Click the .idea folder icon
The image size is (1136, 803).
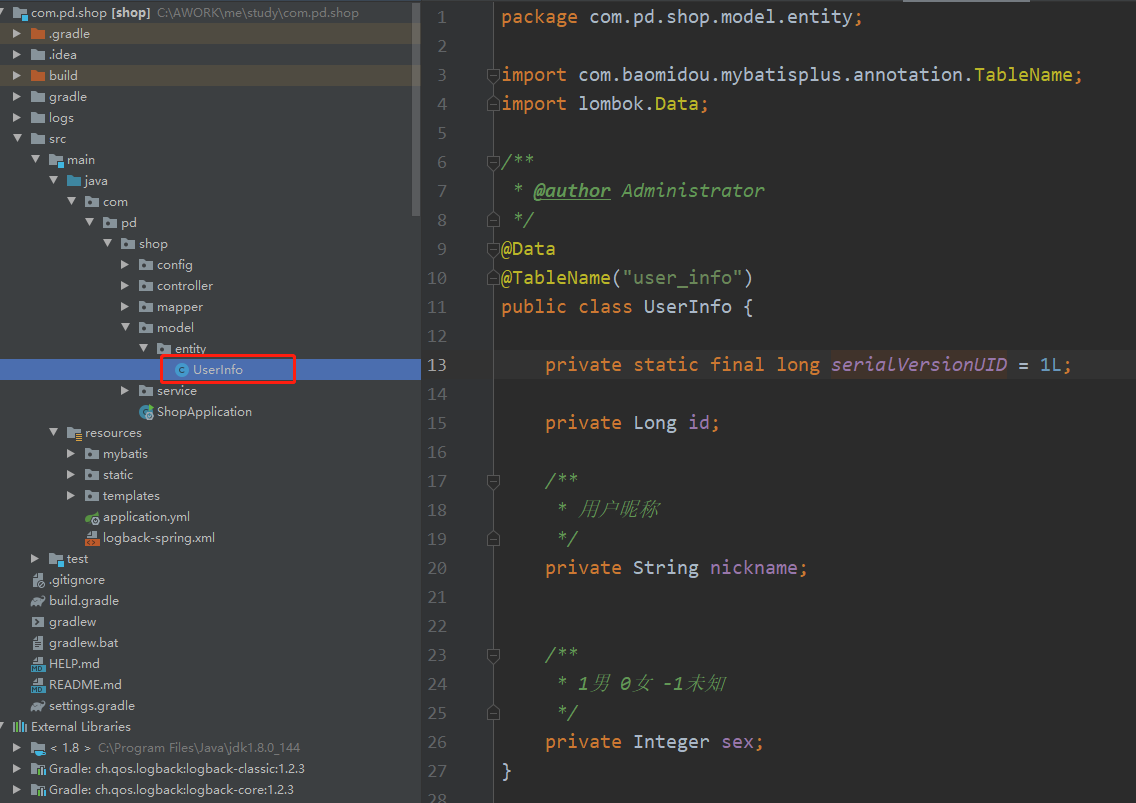[x=38, y=54]
